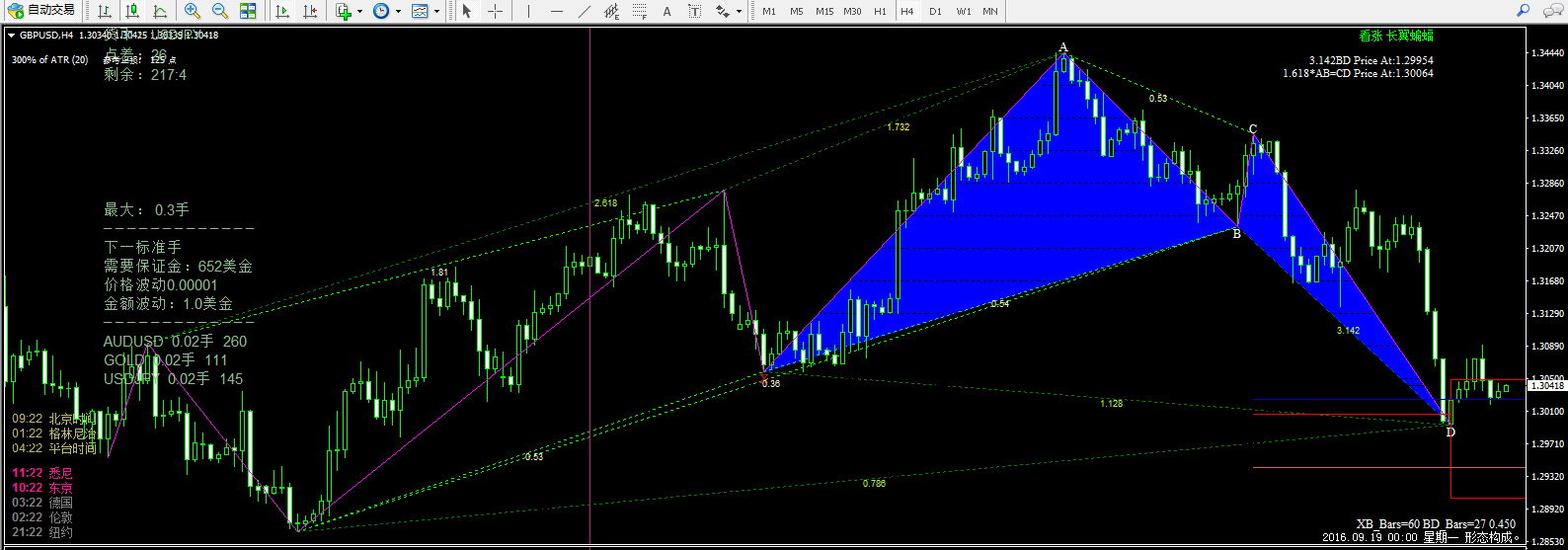Viewport: 1568px width, 550px height.
Task: Click the 1.30418 current price tag
Action: (x=1547, y=385)
